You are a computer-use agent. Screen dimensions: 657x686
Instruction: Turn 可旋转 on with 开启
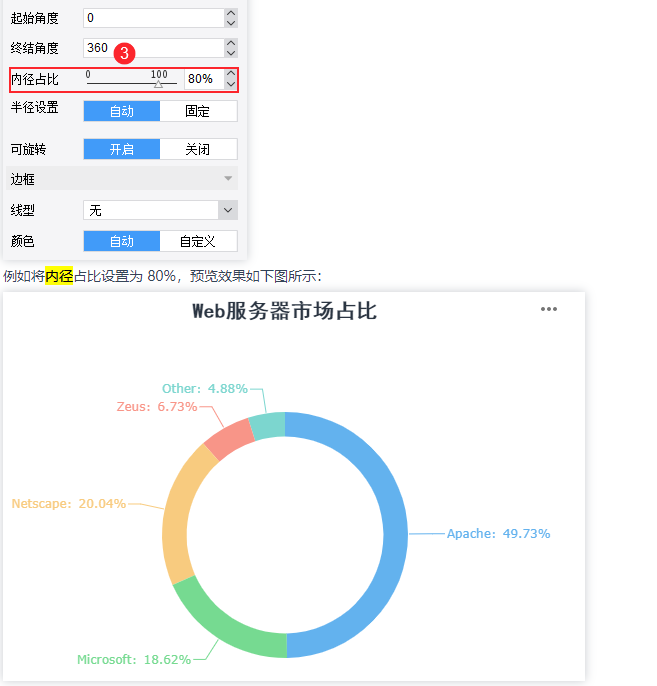(x=122, y=149)
